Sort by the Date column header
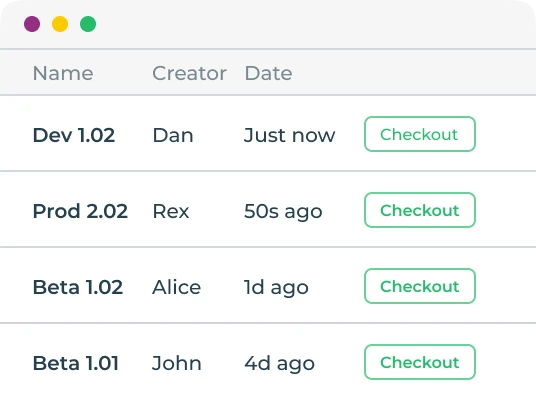The height and width of the screenshot is (400, 536). 268,73
